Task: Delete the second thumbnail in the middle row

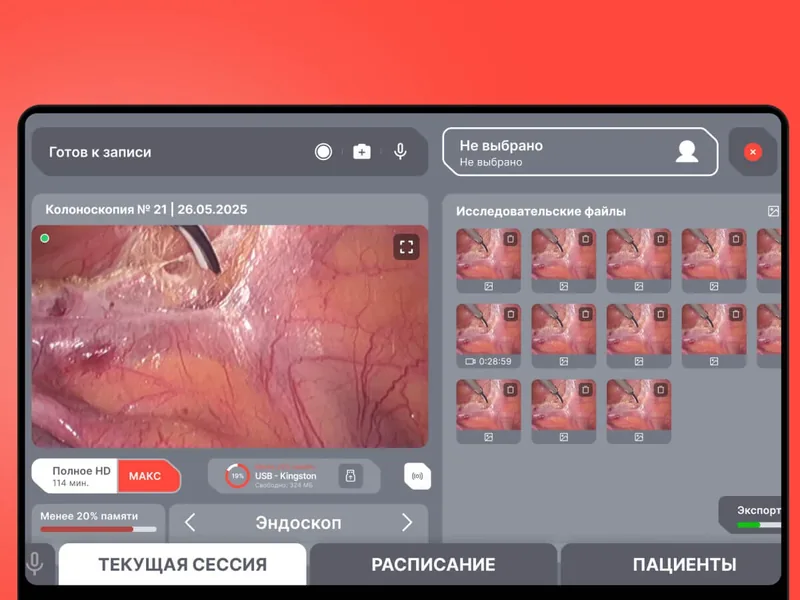Action: pos(586,314)
